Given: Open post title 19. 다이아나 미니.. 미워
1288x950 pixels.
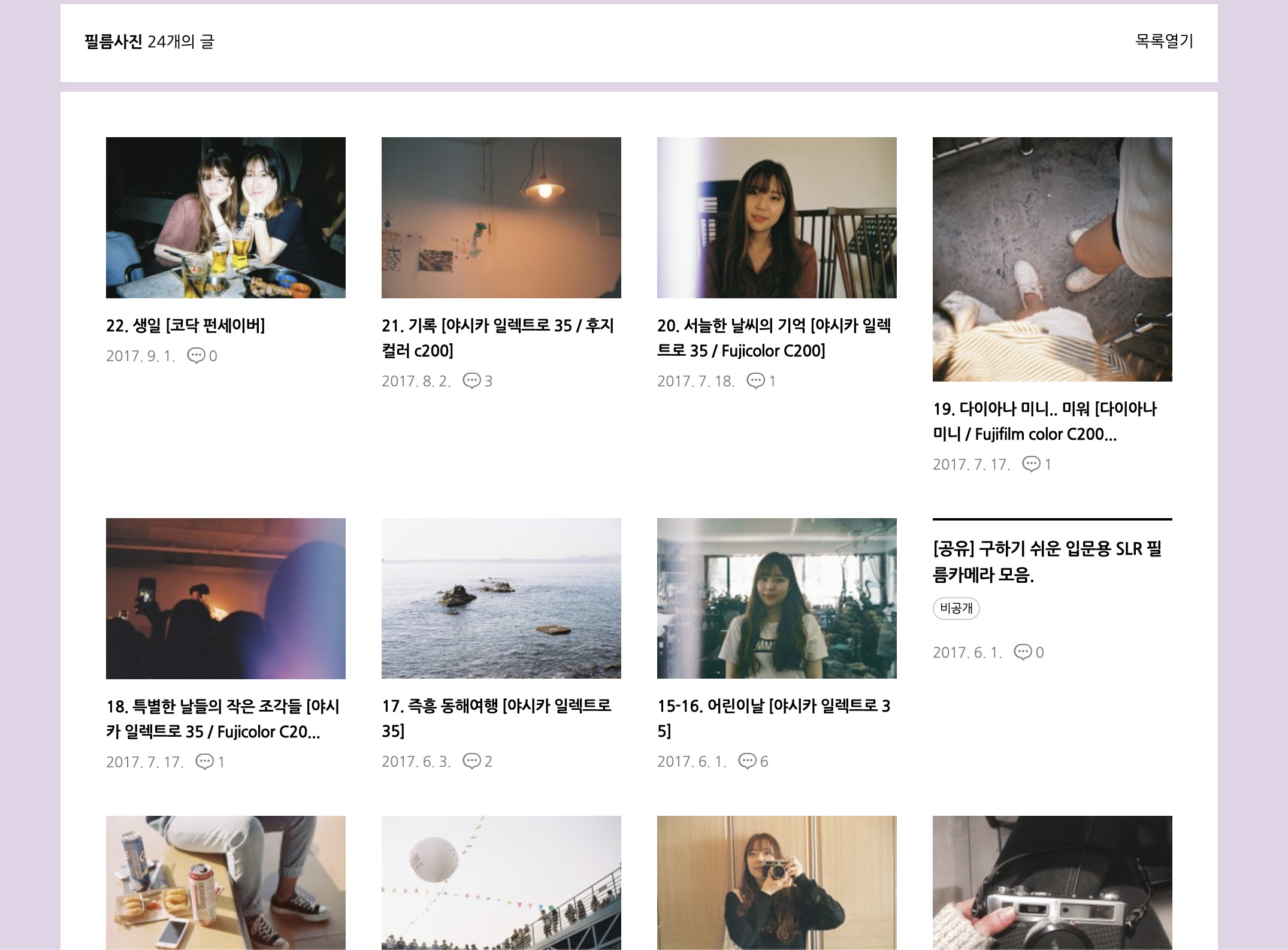Looking at the screenshot, I should click(x=1045, y=421).
